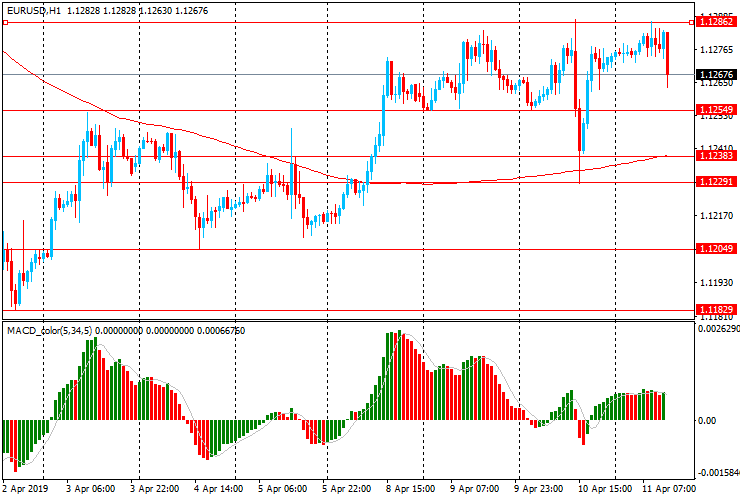
Task: Click the 1.11930 price axis value
Action: coord(717,283)
